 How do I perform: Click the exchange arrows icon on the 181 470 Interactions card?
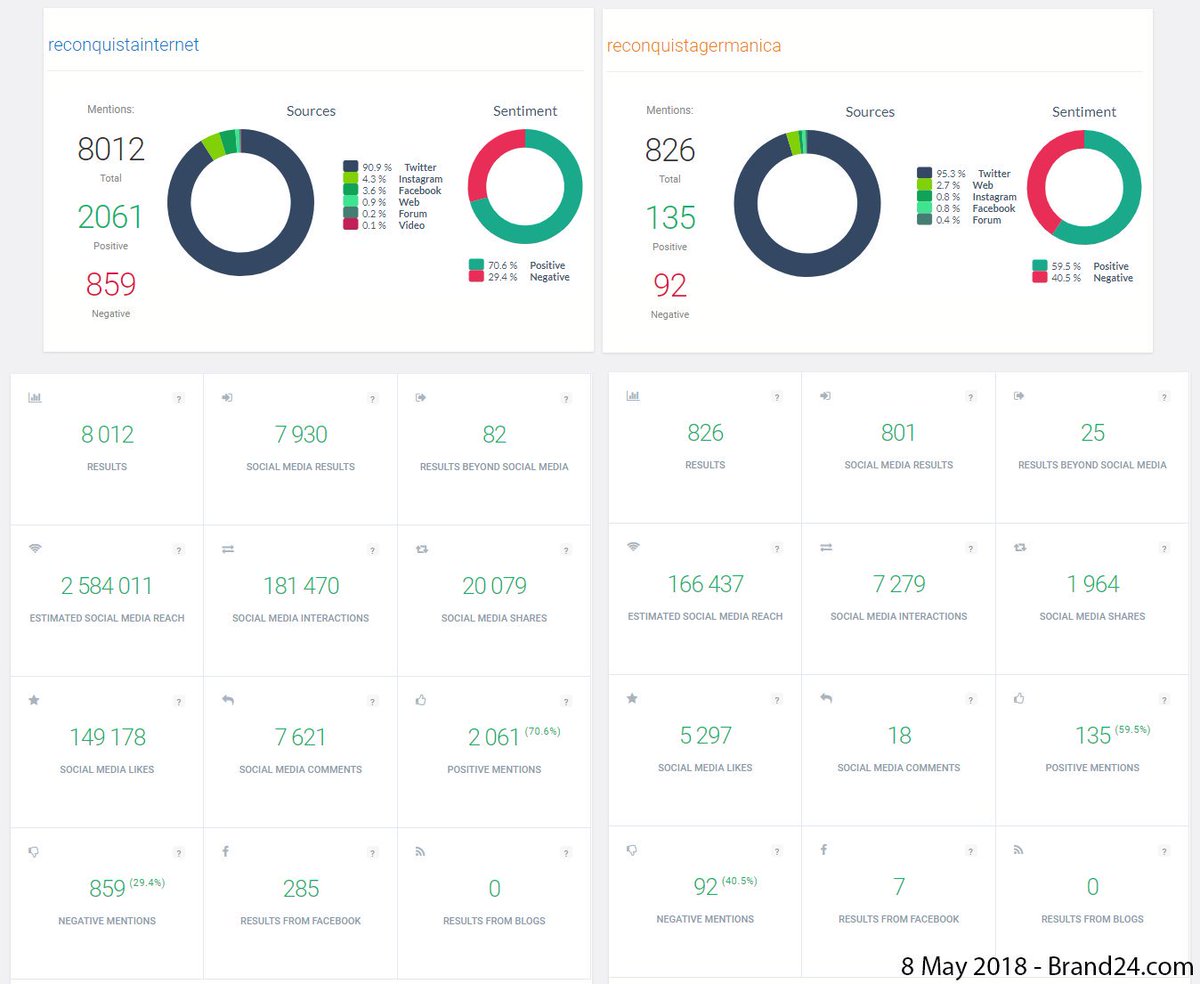[x=228, y=549]
